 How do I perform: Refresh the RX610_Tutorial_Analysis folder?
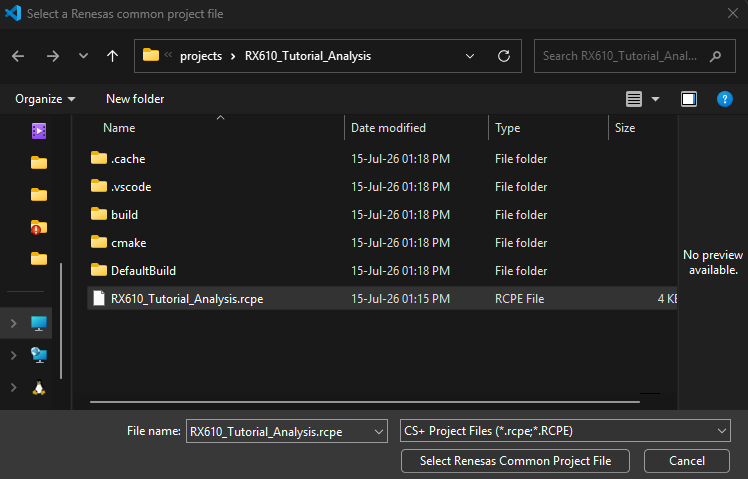pos(504,56)
